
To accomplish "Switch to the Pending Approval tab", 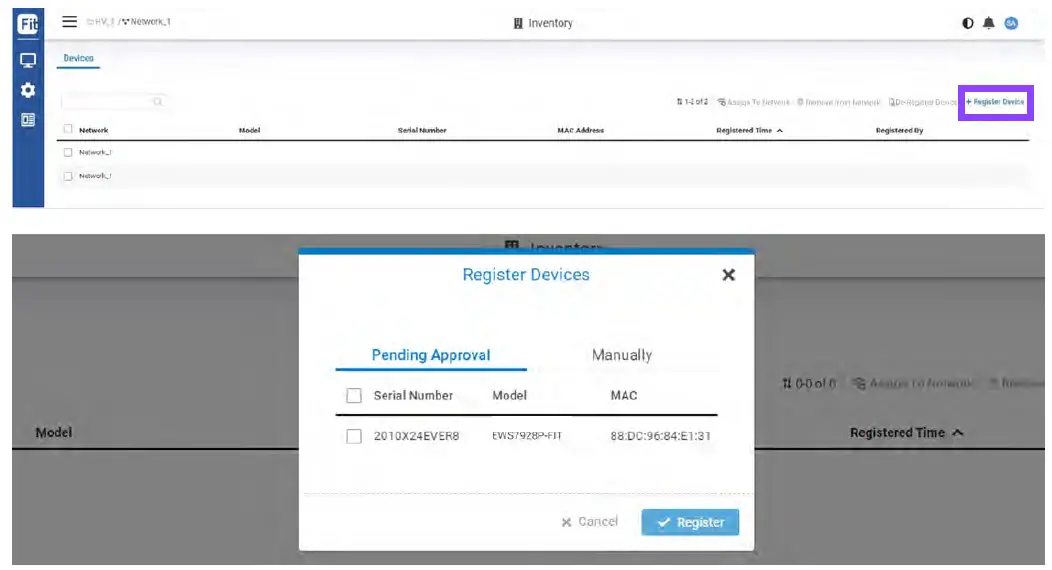I will click(431, 355).
